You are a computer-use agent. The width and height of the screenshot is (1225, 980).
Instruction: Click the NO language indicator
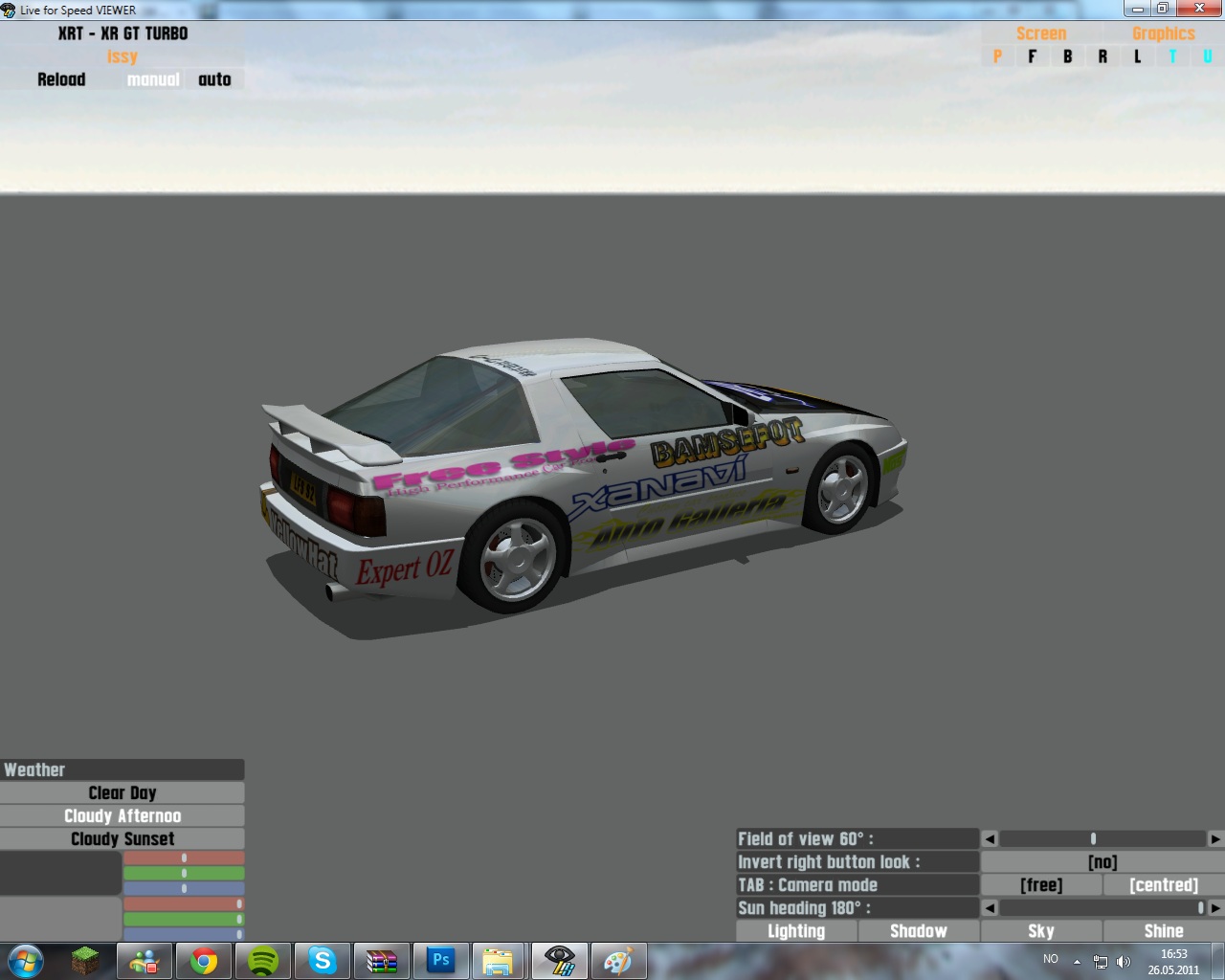tap(1051, 959)
